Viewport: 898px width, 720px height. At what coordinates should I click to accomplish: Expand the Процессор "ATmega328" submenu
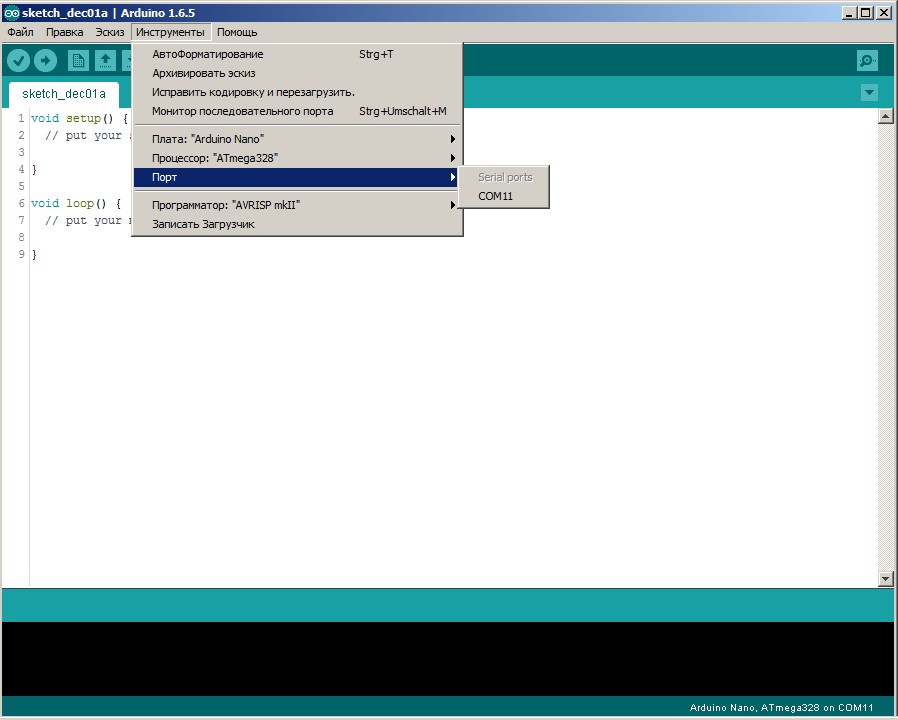point(296,158)
